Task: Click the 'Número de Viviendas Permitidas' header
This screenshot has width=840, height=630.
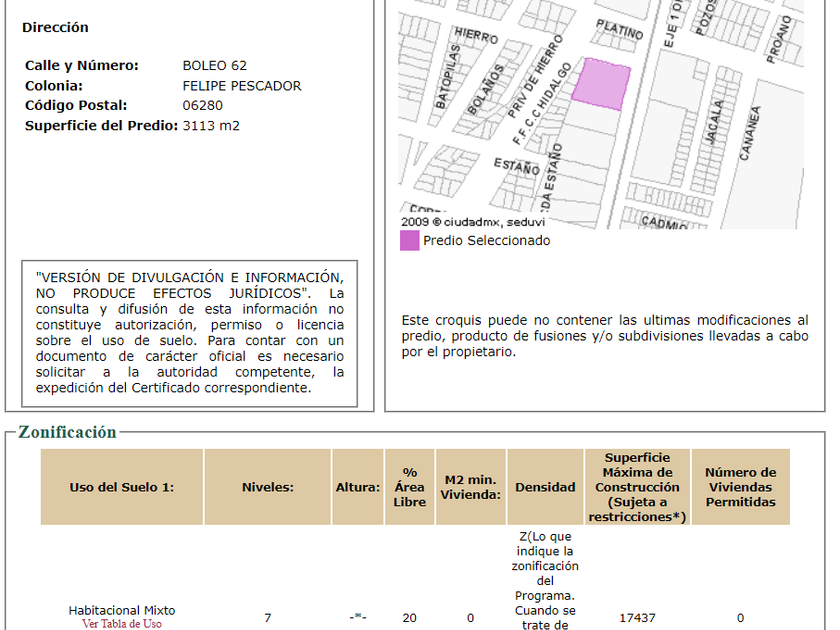Action: tap(740, 487)
